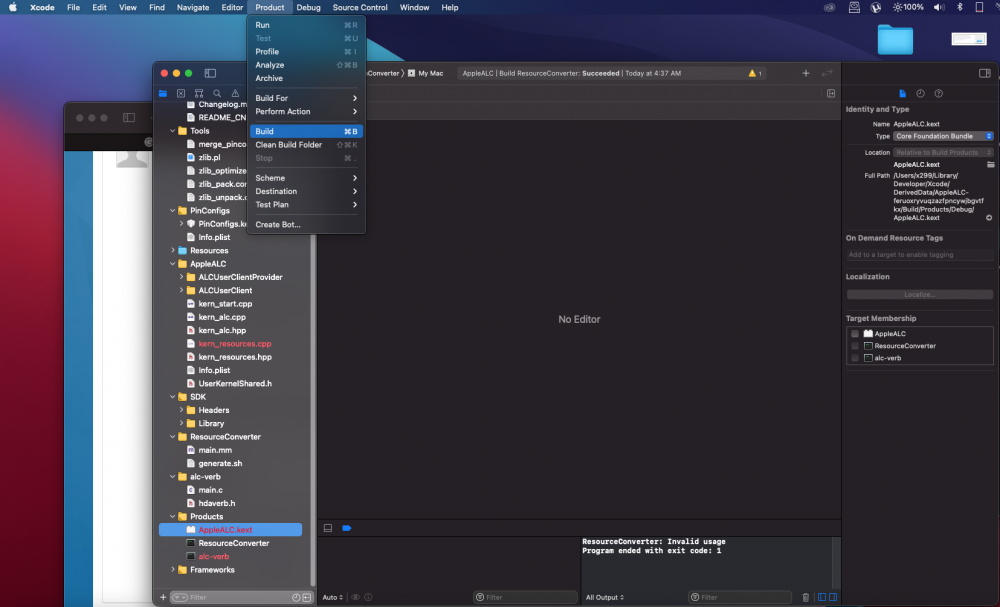The image size is (1000, 607).
Task: Open Source Control menu in menu bar
Action: click(360, 8)
